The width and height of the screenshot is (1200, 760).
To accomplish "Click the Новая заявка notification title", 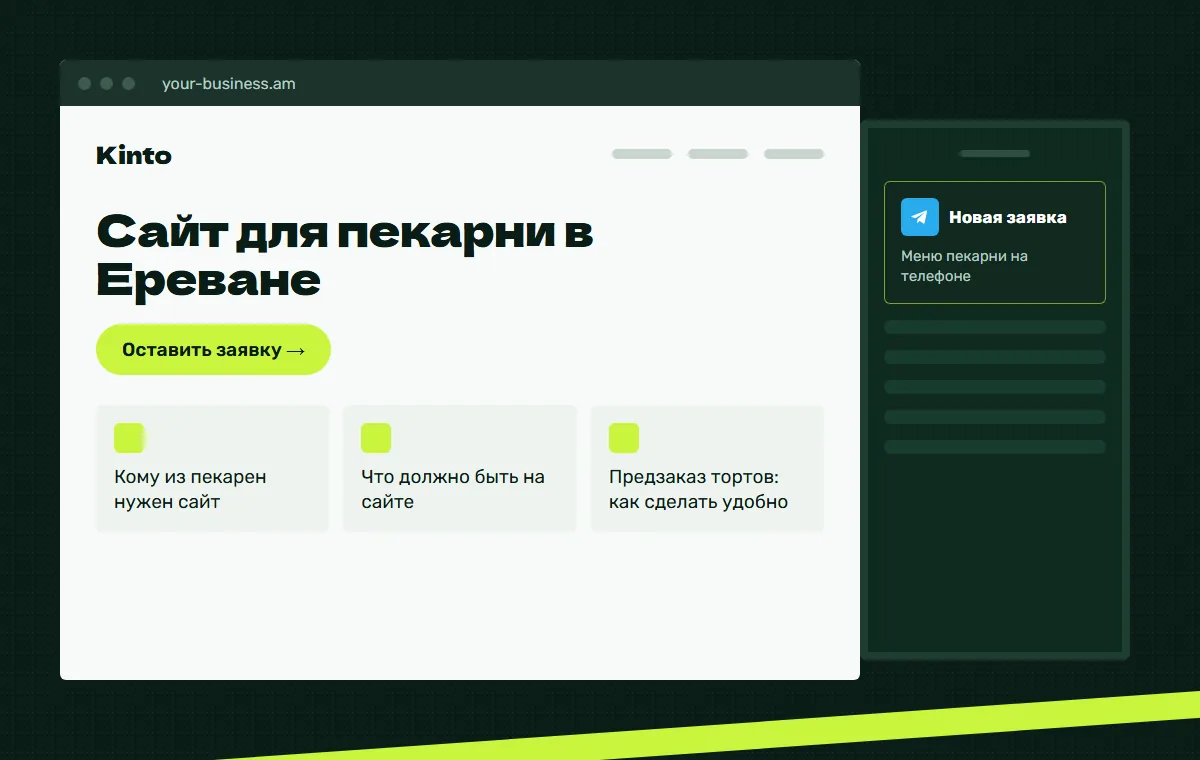I will point(1008,217).
